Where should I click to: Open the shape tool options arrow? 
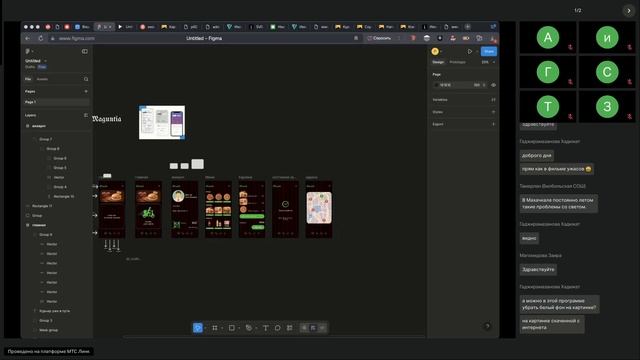[x=239, y=328]
